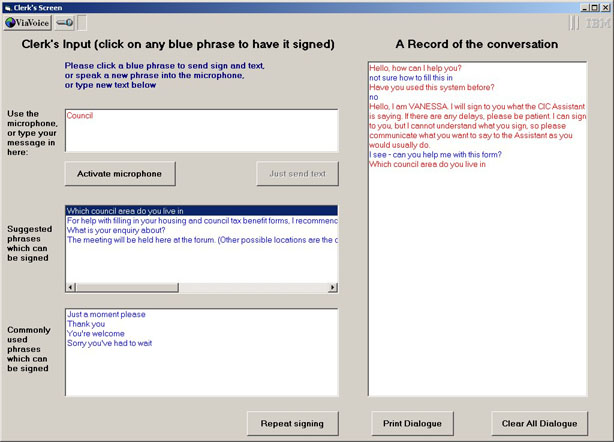The width and height of the screenshot is (614, 442).
Task: Click the horizontal scrollbar thumb under suggested phrases
Action: click(127, 287)
